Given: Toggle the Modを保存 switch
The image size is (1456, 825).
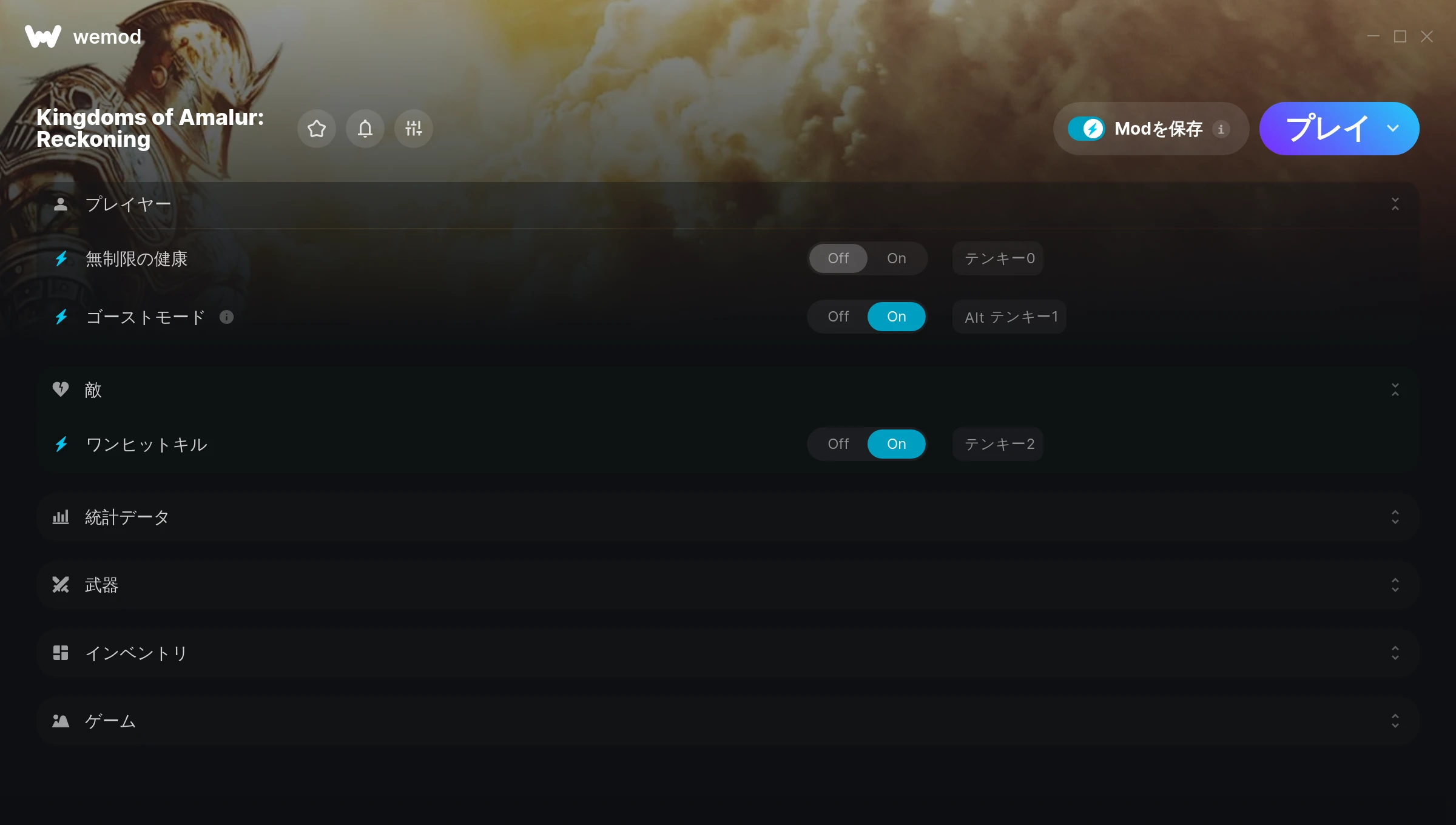Looking at the screenshot, I should coord(1087,129).
